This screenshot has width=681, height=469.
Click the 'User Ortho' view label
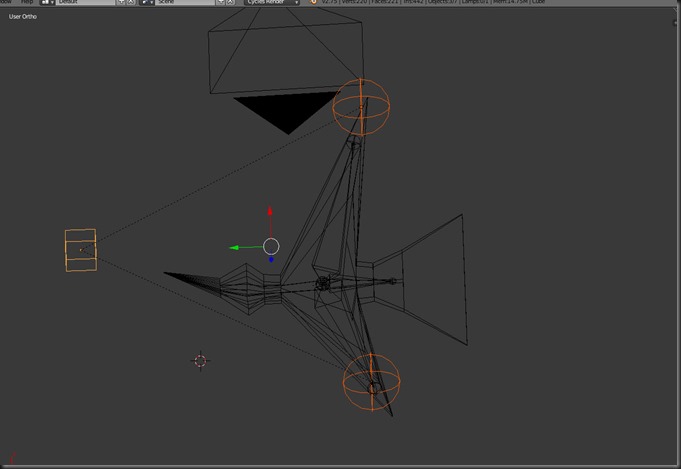tap(23, 17)
